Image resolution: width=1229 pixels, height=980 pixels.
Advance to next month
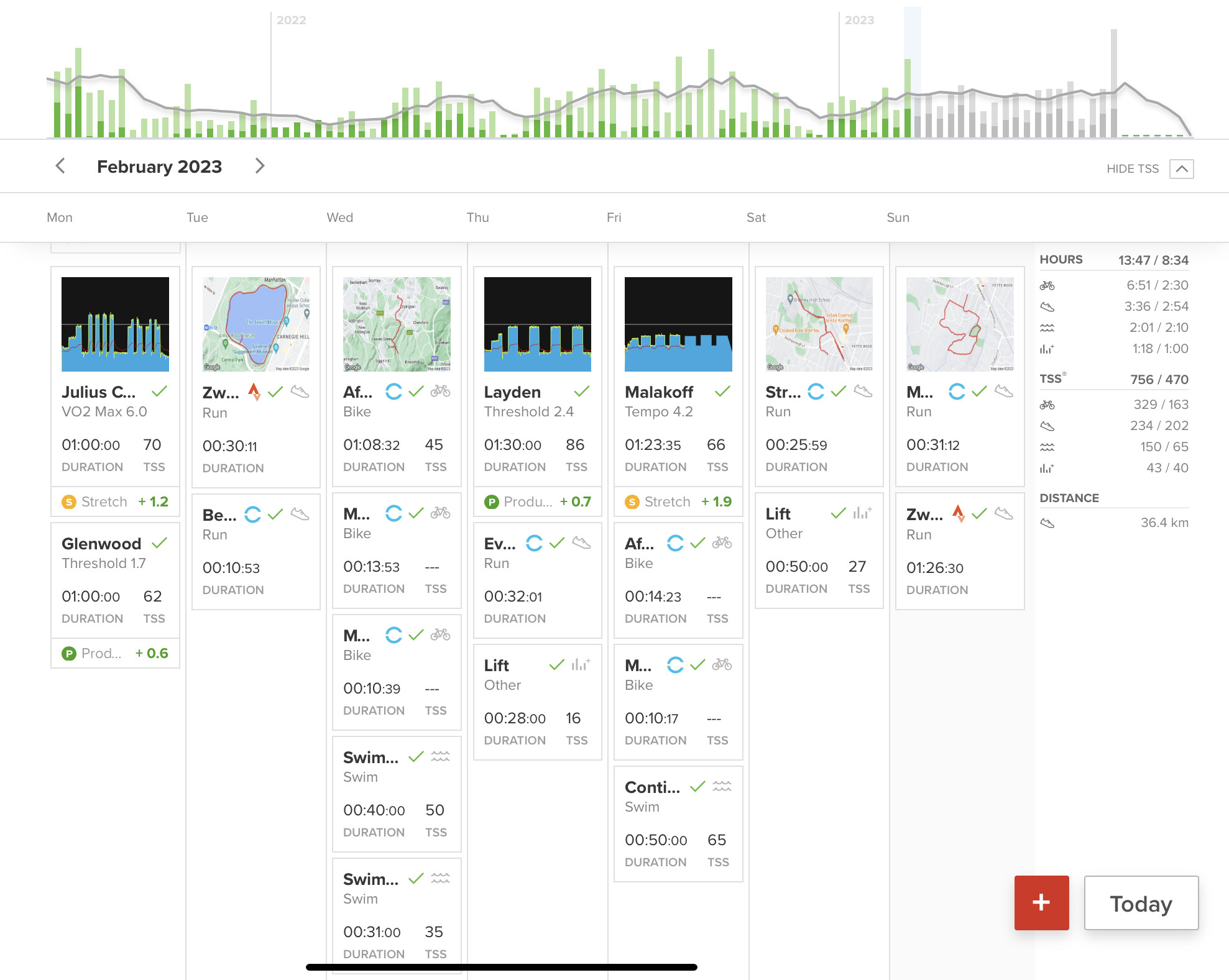click(260, 166)
